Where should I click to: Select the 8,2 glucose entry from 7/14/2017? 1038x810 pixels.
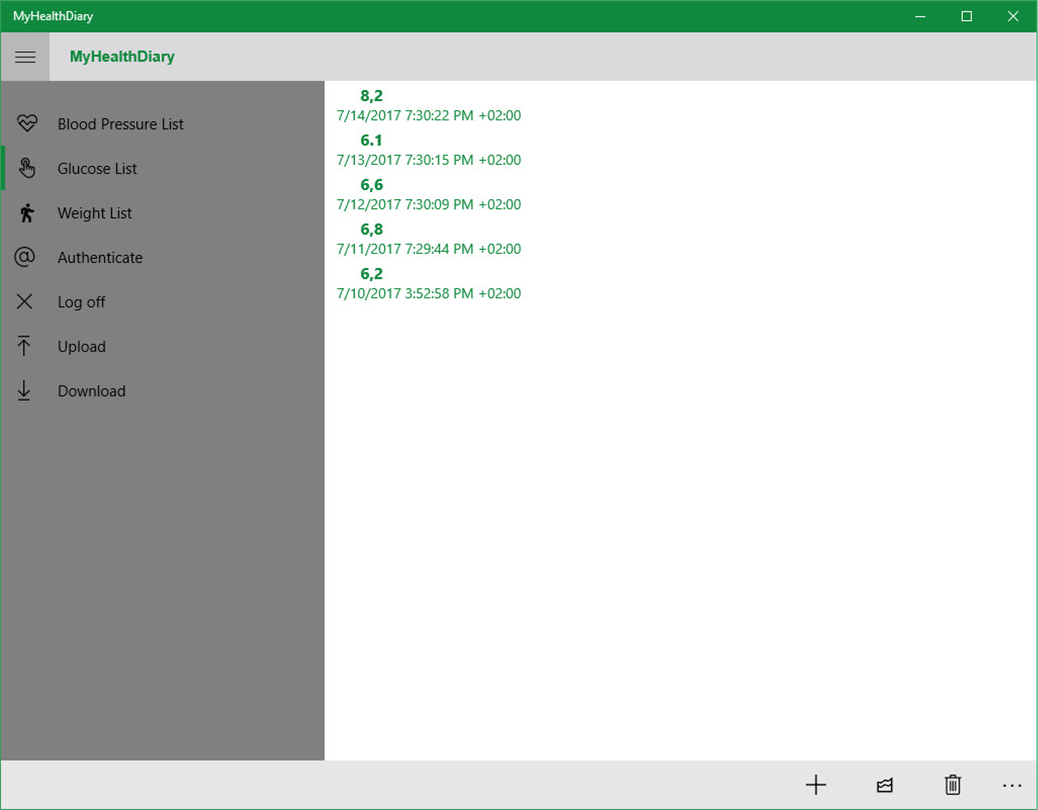[x=429, y=106]
